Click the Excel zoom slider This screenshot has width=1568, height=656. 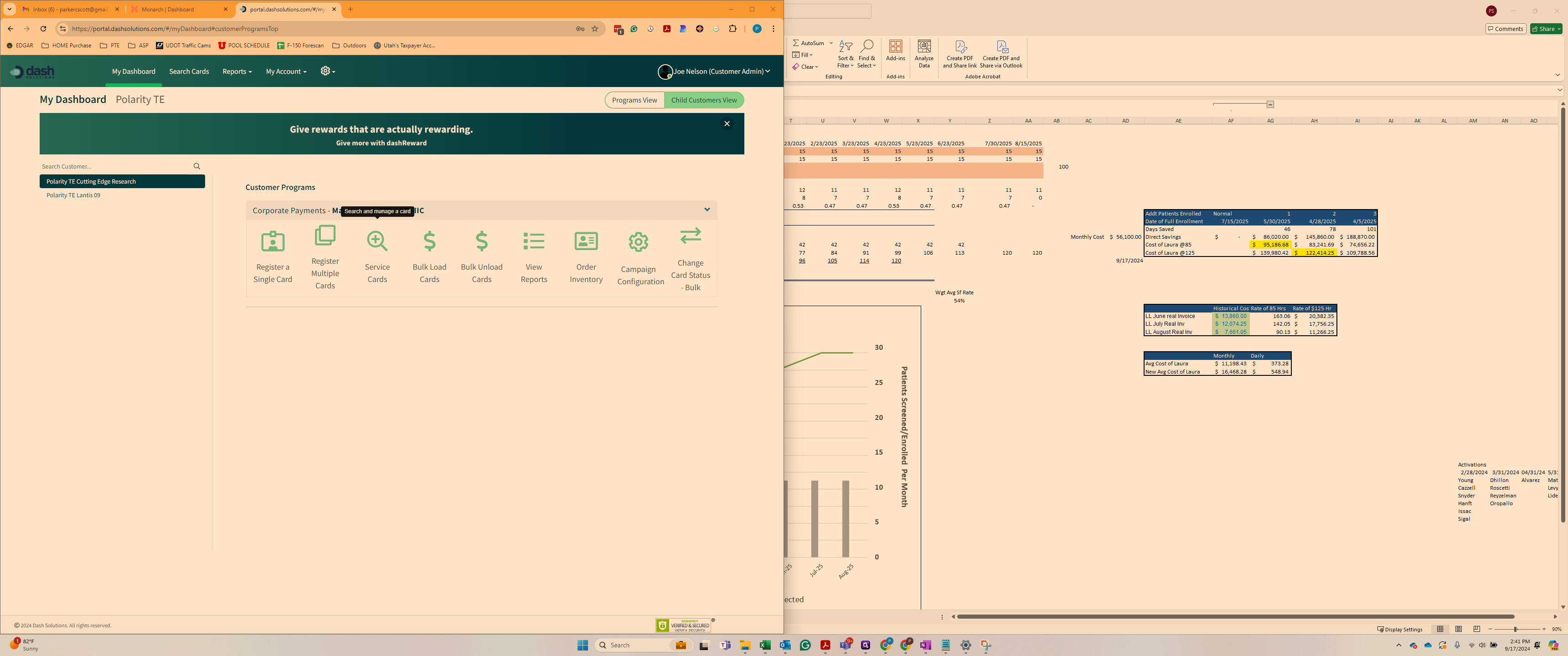1516,629
